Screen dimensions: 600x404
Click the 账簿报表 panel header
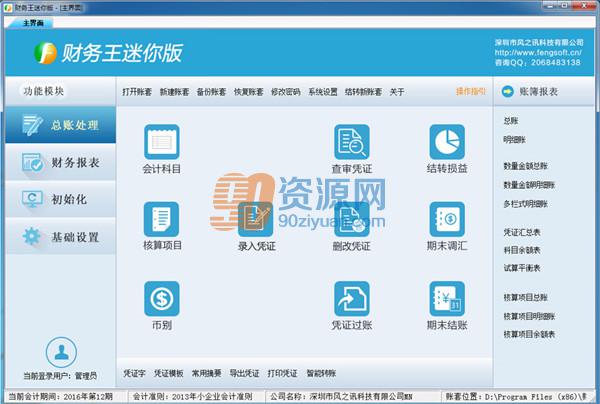point(544,91)
